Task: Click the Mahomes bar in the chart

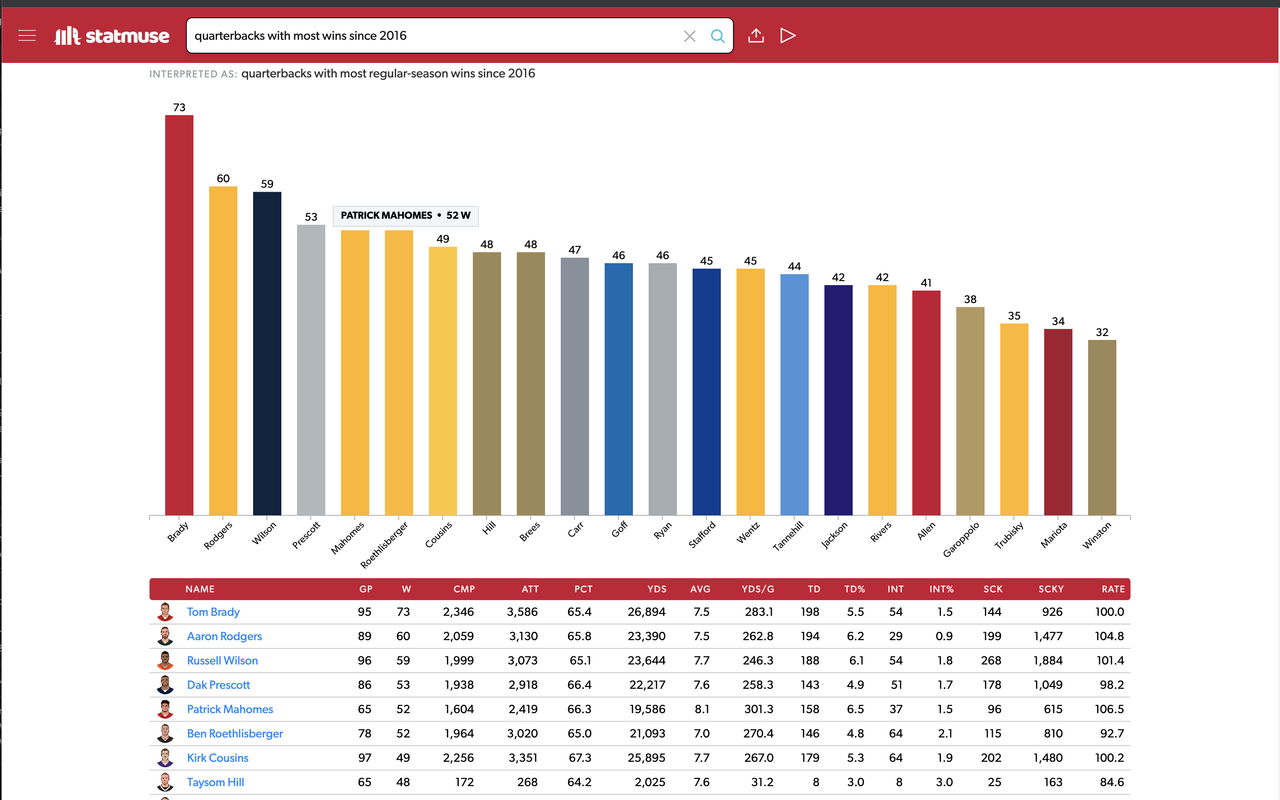Action: tap(355, 373)
